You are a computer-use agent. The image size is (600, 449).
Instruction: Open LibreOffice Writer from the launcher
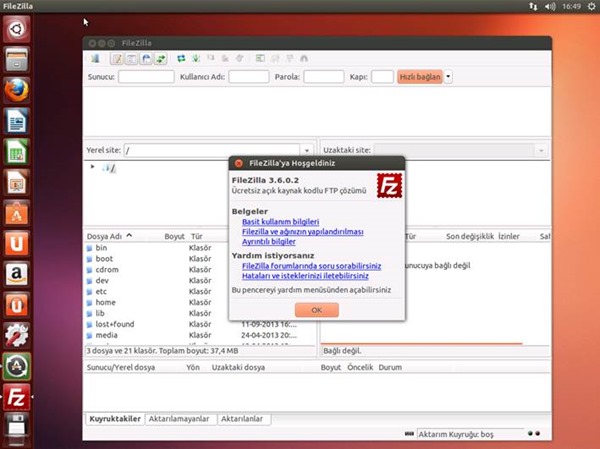coord(16,121)
